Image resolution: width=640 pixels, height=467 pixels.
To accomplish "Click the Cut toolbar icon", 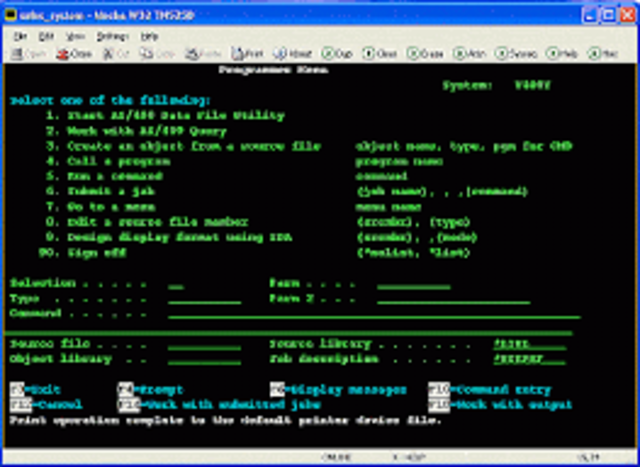I will pos(115,53).
